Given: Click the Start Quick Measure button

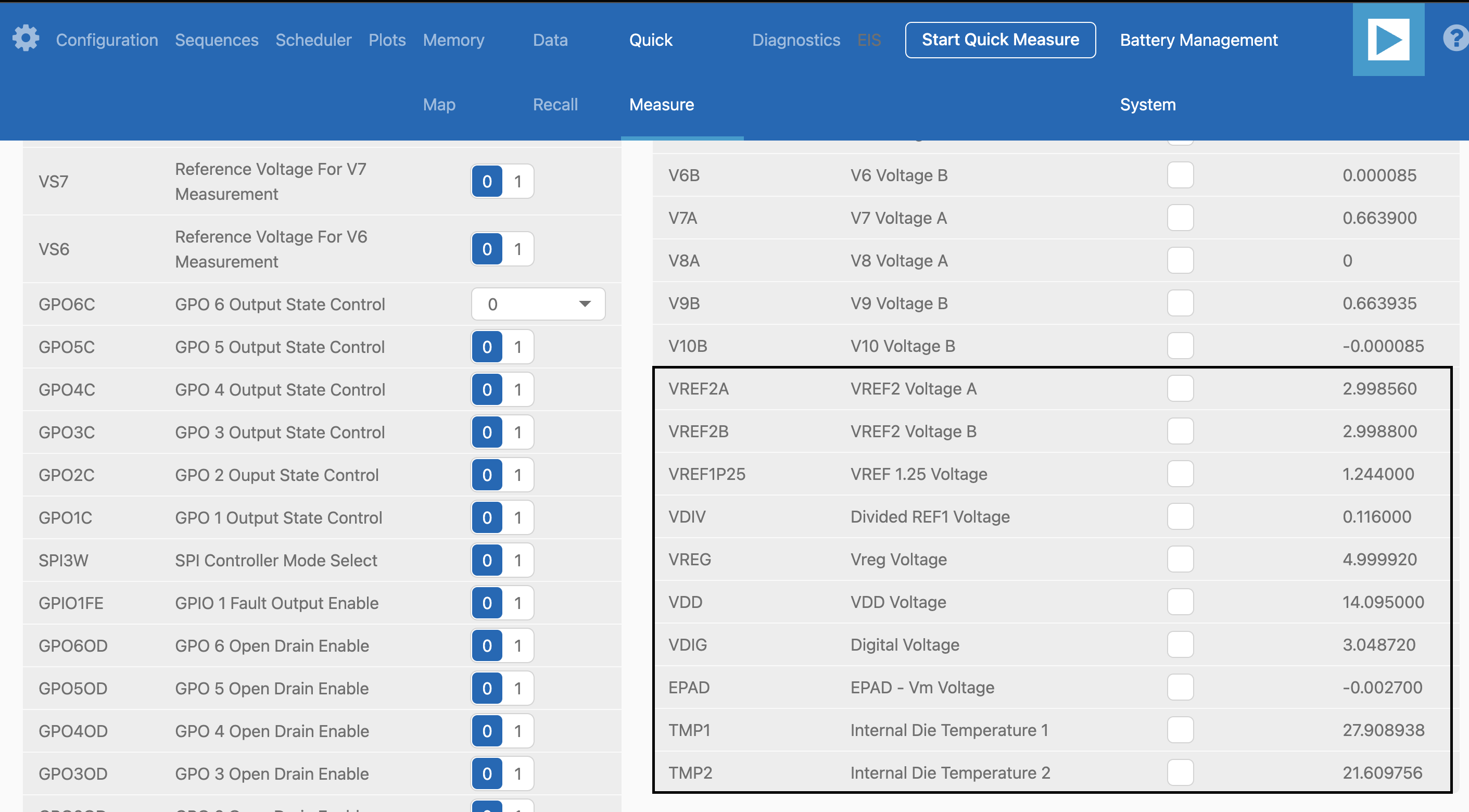Looking at the screenshot, I should point(1001,40).
